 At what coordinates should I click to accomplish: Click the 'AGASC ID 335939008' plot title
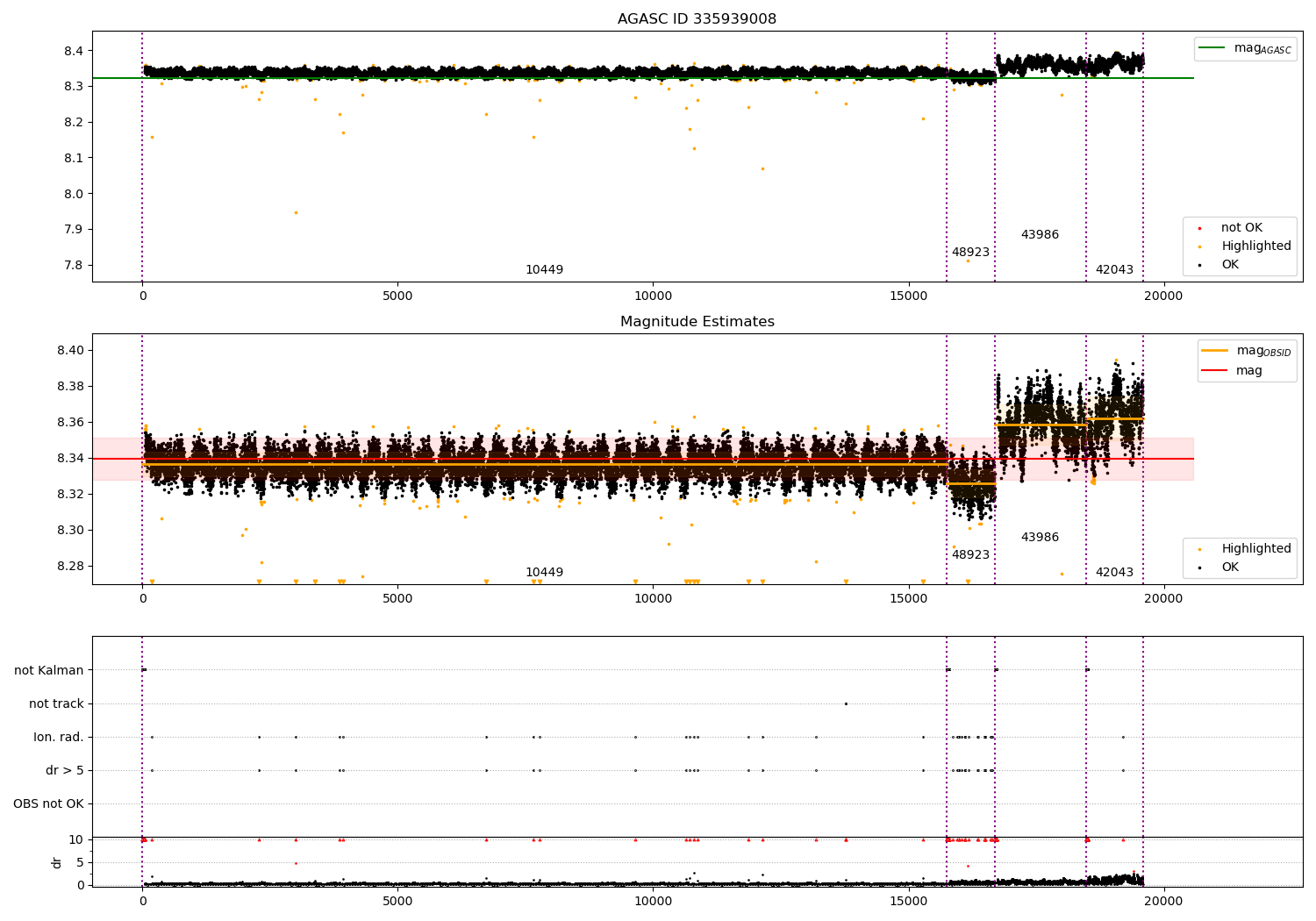[x=697, y=19]
